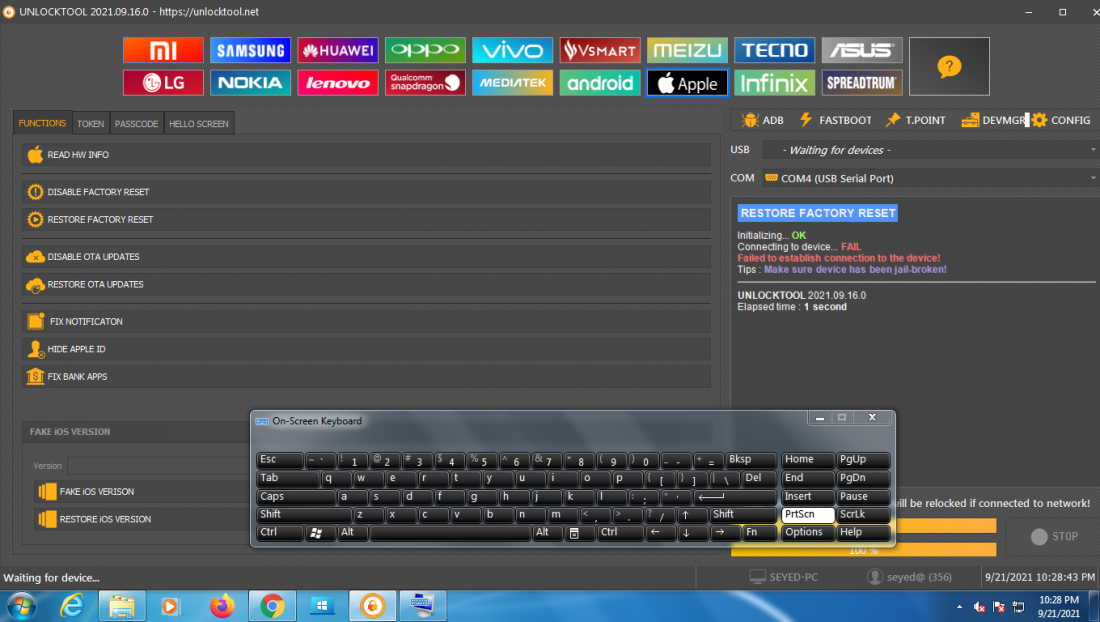Screen dimensions: 1100x622
Task: Click RESTORE iOS VERSION button
Action: pyautogui.click(x=142, y=519)
